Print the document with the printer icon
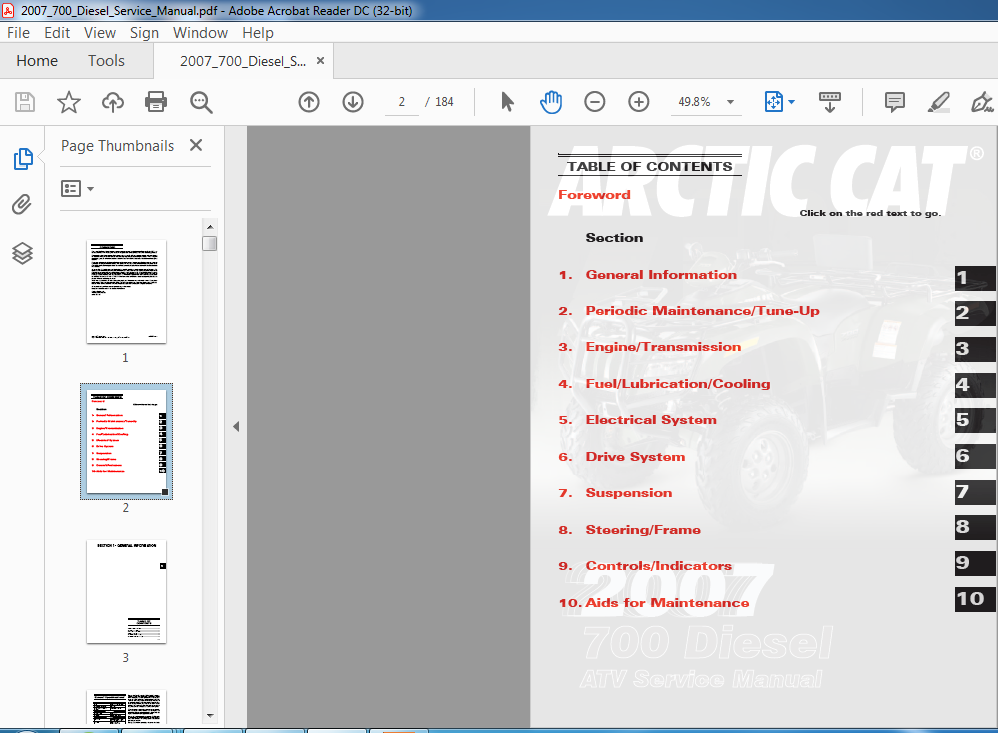 point(156,102)
